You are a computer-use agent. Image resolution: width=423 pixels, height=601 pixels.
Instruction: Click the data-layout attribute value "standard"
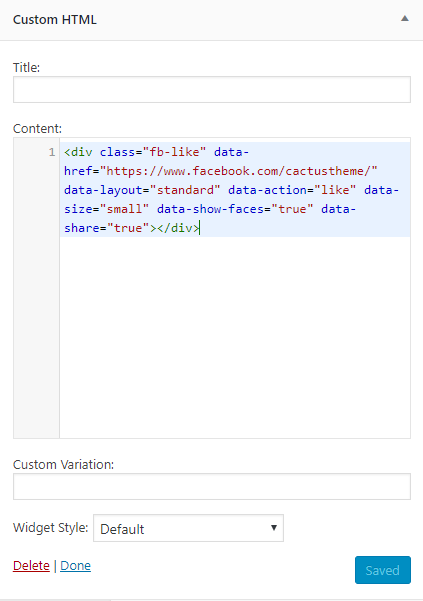(185, 190)
